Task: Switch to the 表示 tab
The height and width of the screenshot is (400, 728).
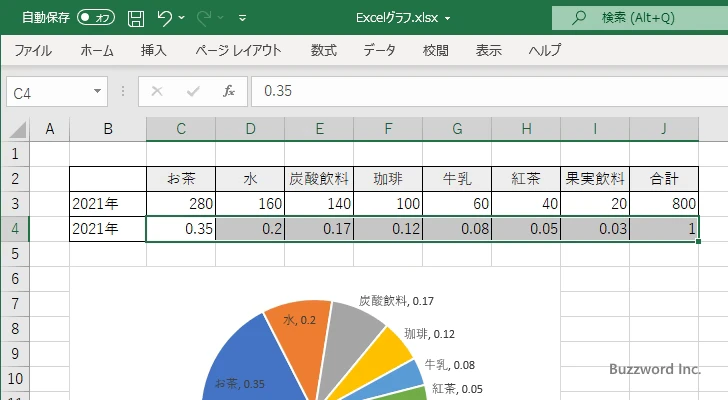Action: (488, 50)
